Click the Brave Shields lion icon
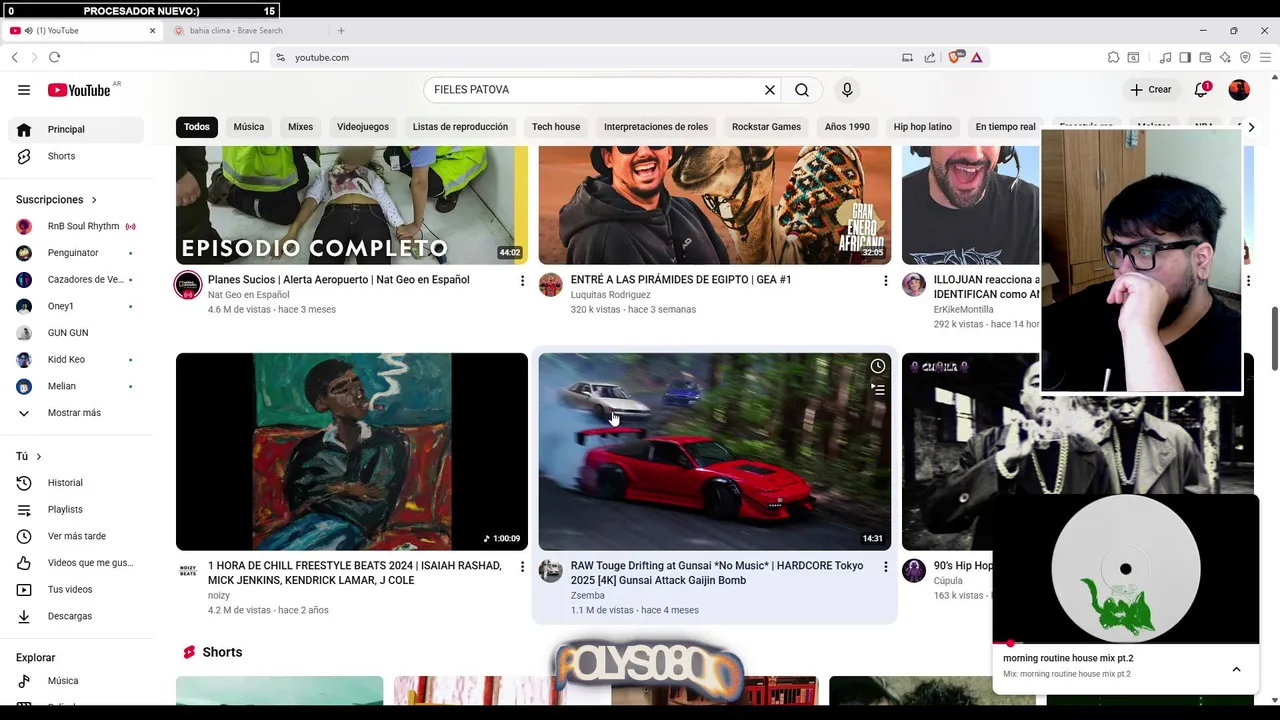Screen dimensions: 1280x720 coord(955,57)
